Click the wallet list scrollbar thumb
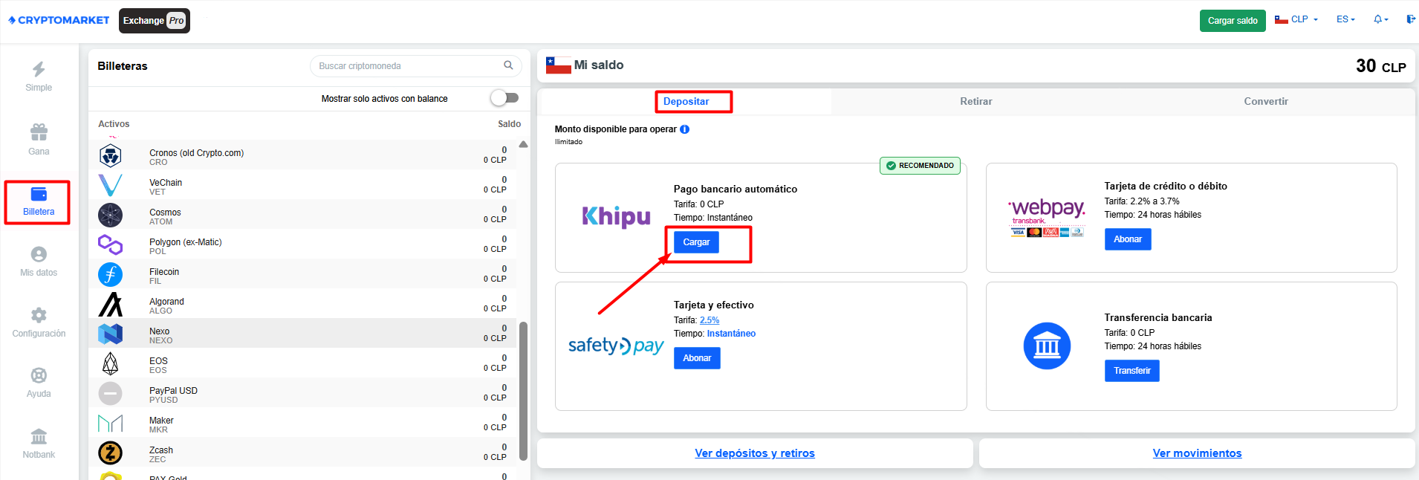 [x=523, y=391]
